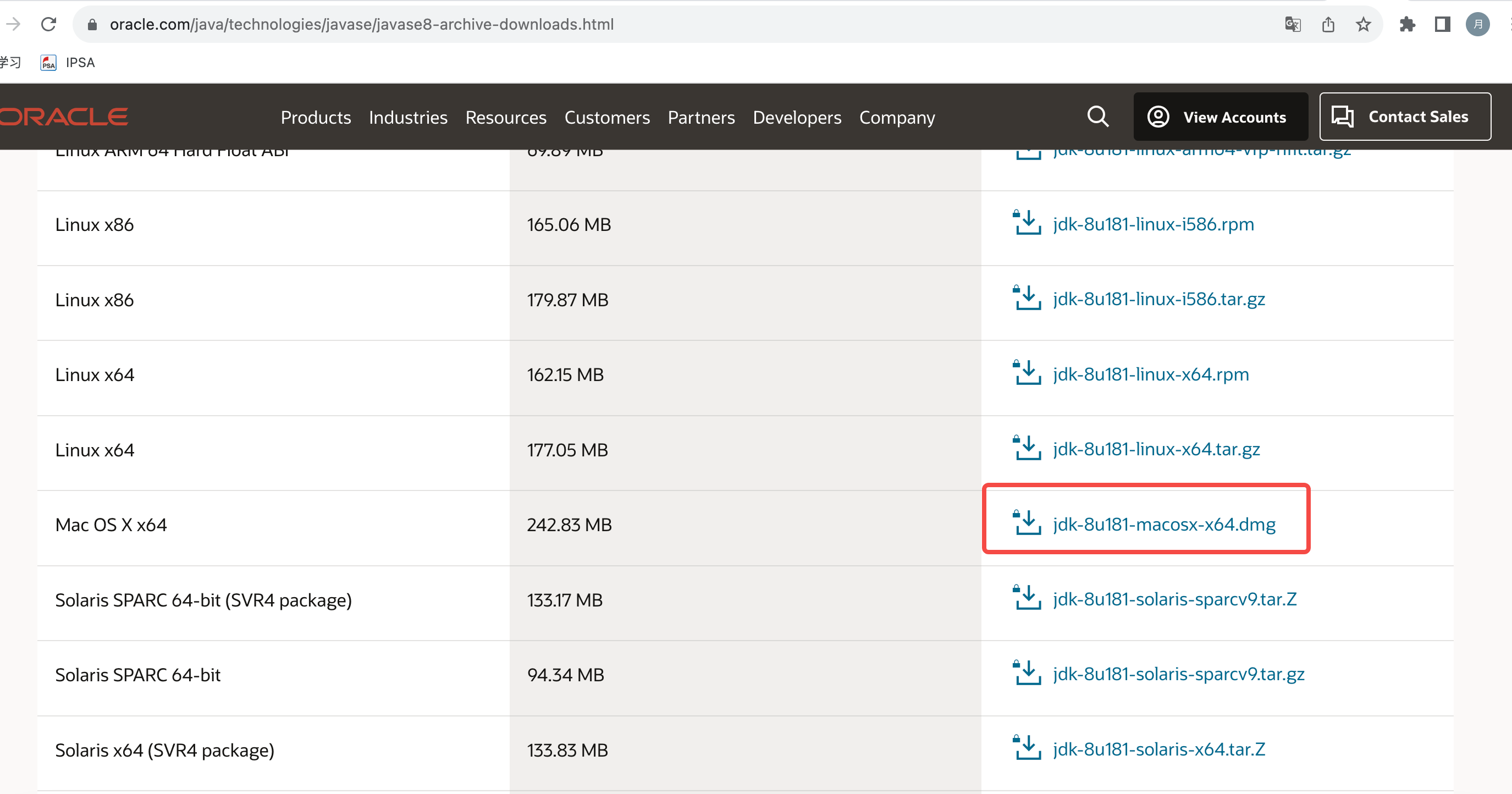Open the Oracle site search icon
Image resolution: width=1512 pixels, height=794 pixels.
coord(1097,116)
